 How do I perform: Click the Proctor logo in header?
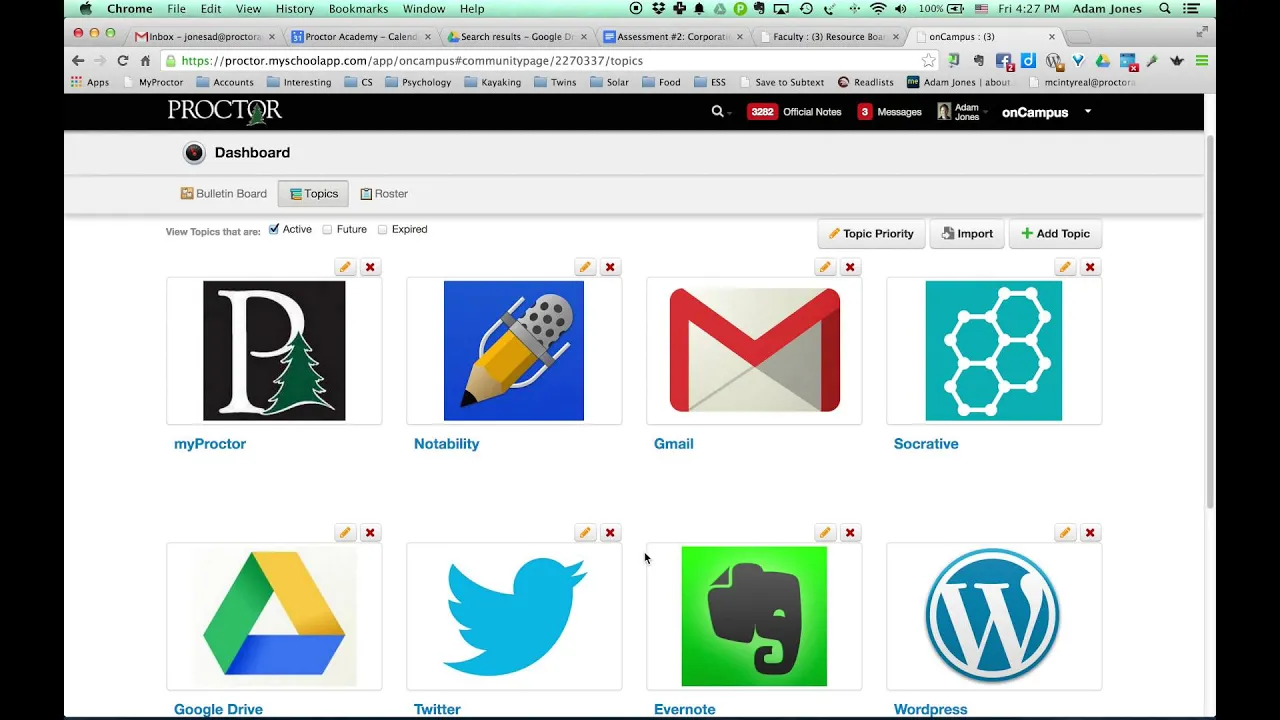[x=225, y=111]
